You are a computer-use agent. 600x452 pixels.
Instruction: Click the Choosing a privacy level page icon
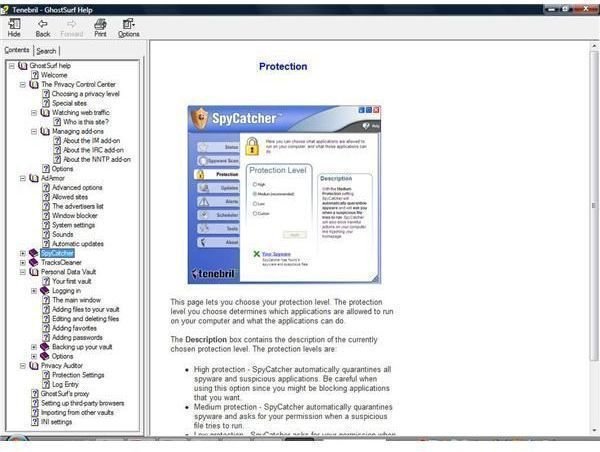46,94
